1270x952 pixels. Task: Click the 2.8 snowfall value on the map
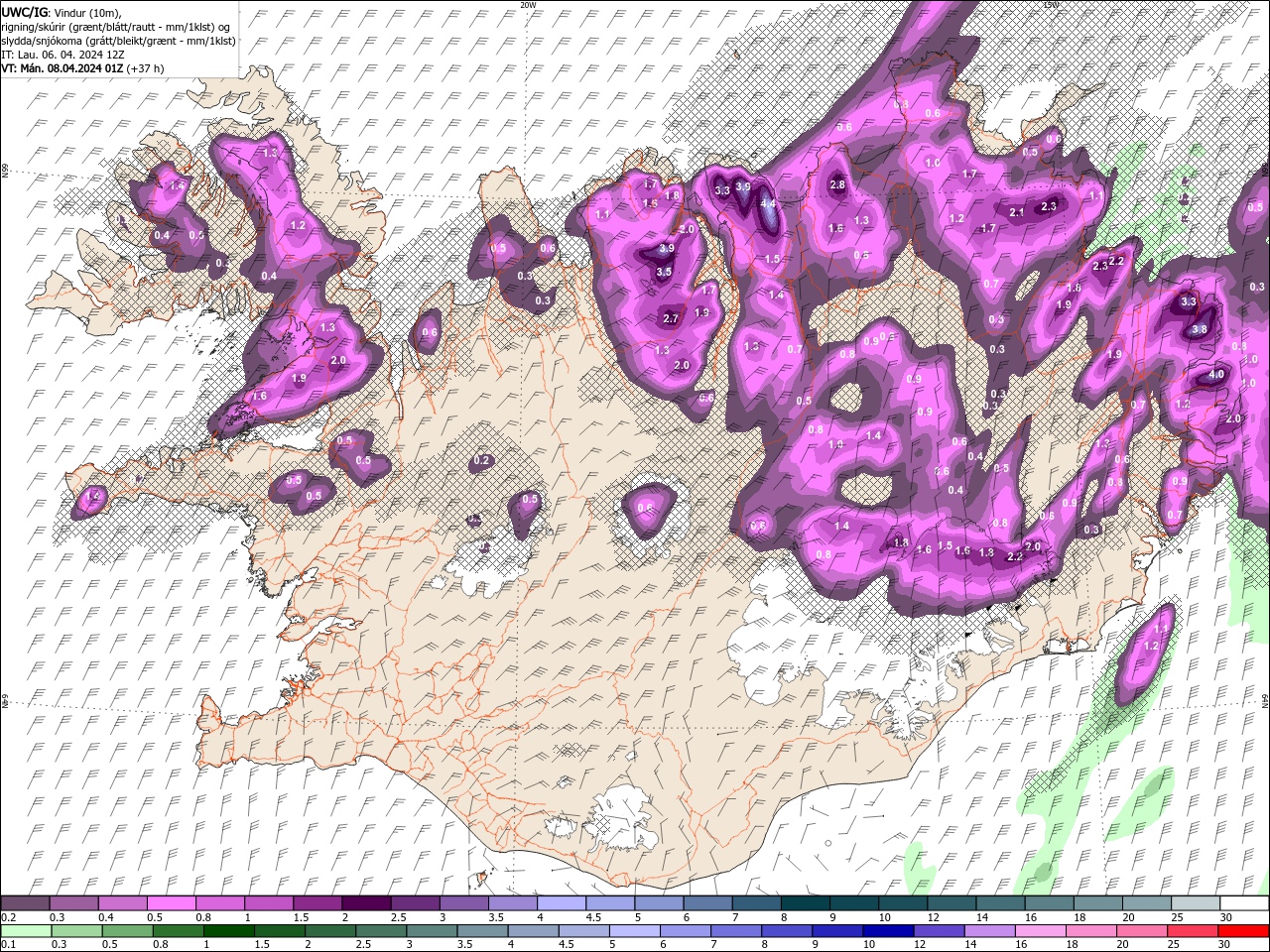(837, 184)
